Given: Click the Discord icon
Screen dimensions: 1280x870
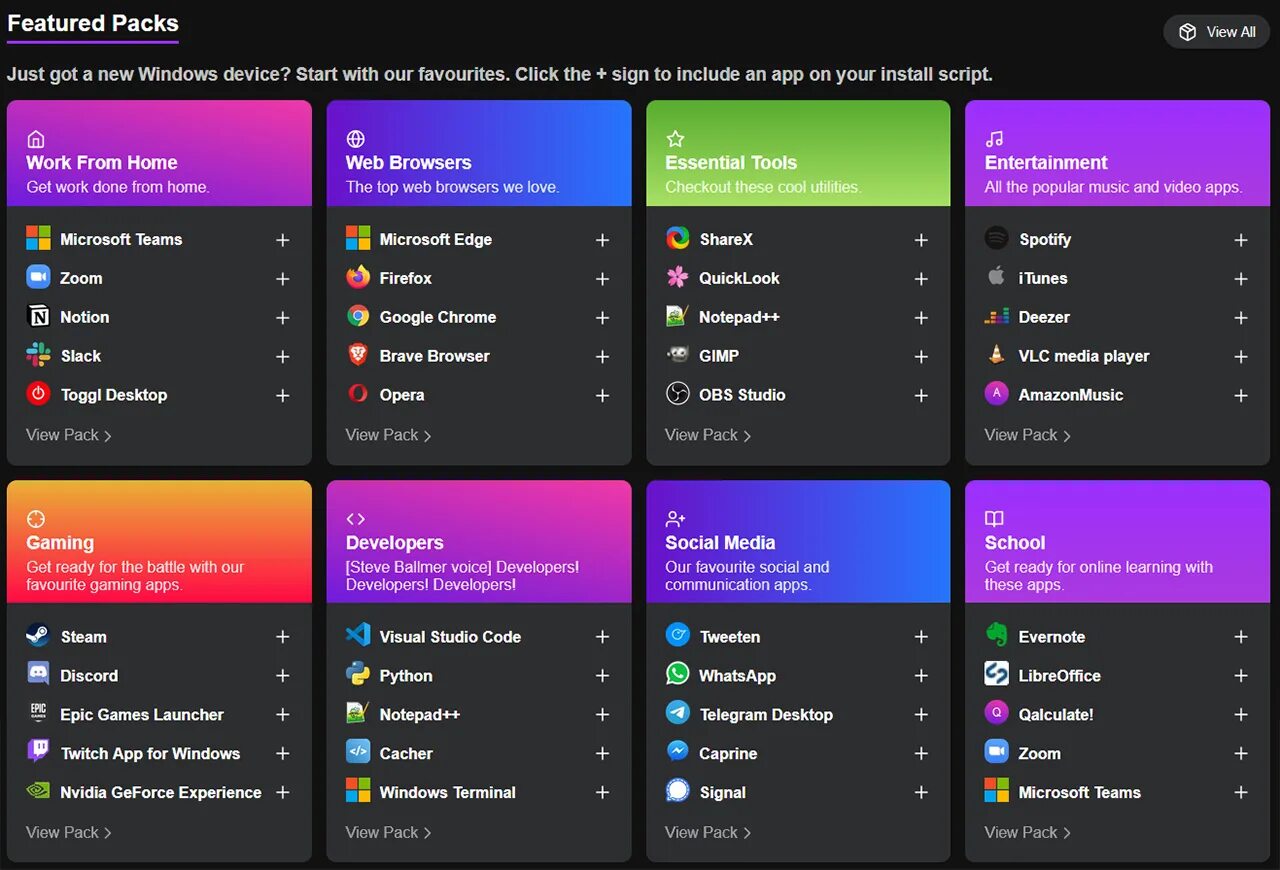Looking at the screenshot, I should click(38, 675).
